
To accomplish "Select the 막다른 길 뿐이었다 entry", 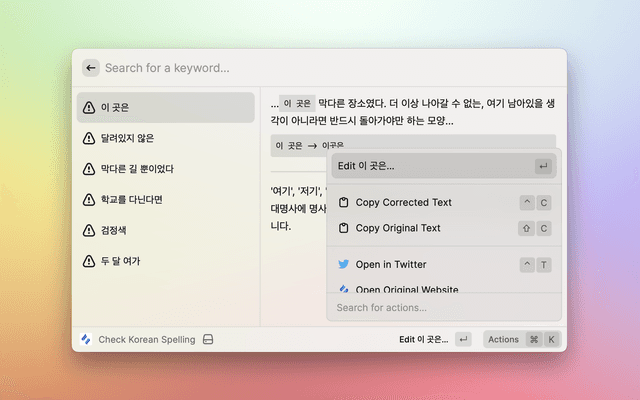I will (166, 169).
